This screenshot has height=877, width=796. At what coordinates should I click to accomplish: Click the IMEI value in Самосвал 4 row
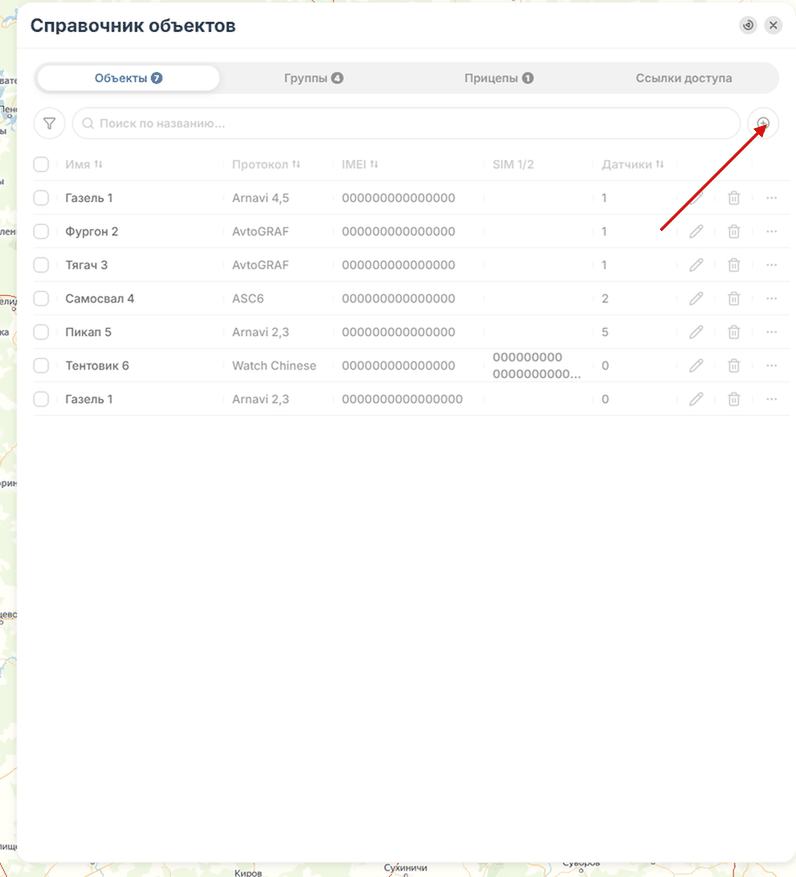point(398,298)
